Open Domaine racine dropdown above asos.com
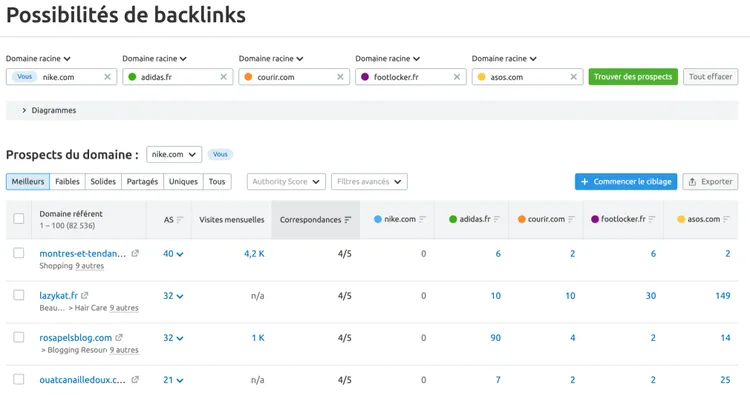The width and height of the screenshot is (750, 395). click(504, 59)
